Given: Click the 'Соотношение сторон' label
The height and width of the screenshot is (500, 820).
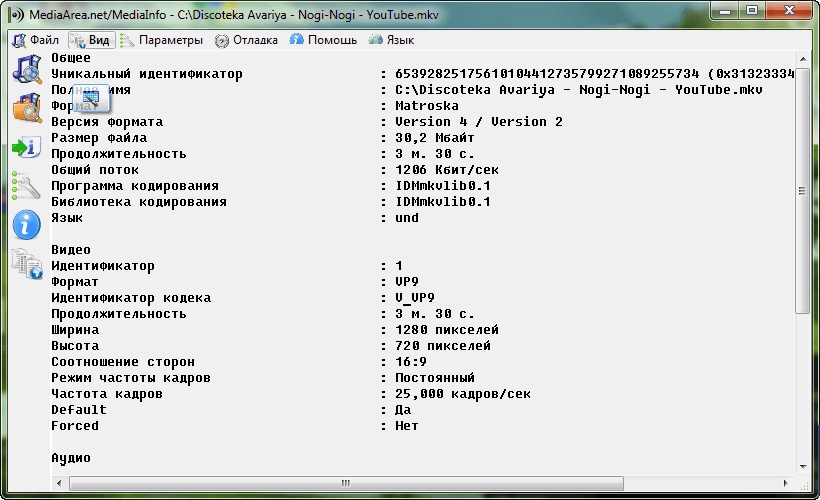Looking at the screenshot, I should [x=123, y=362].
